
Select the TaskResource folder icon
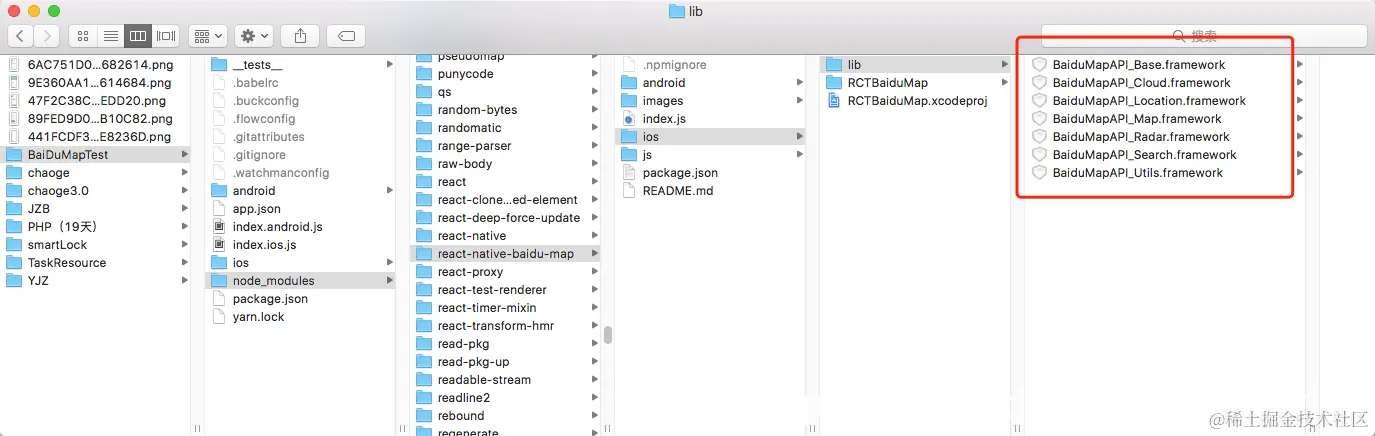pos(14,263)
